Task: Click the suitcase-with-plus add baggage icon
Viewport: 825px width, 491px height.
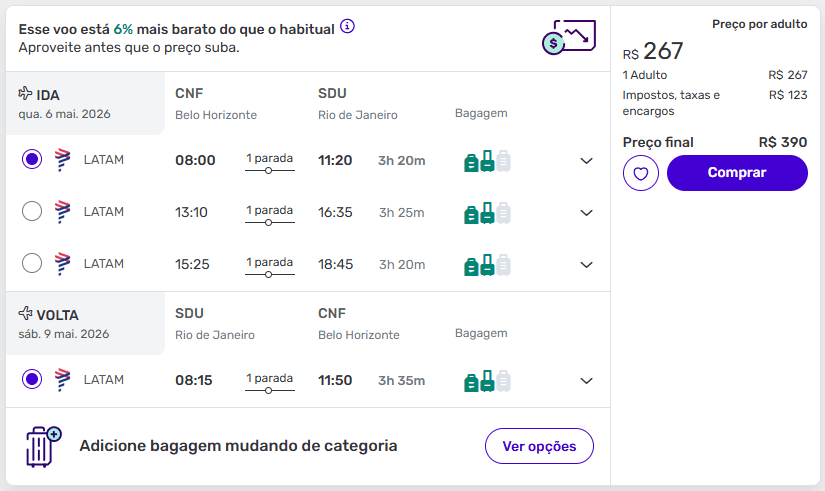Action: pyautogui.click(x=43, y=446)
